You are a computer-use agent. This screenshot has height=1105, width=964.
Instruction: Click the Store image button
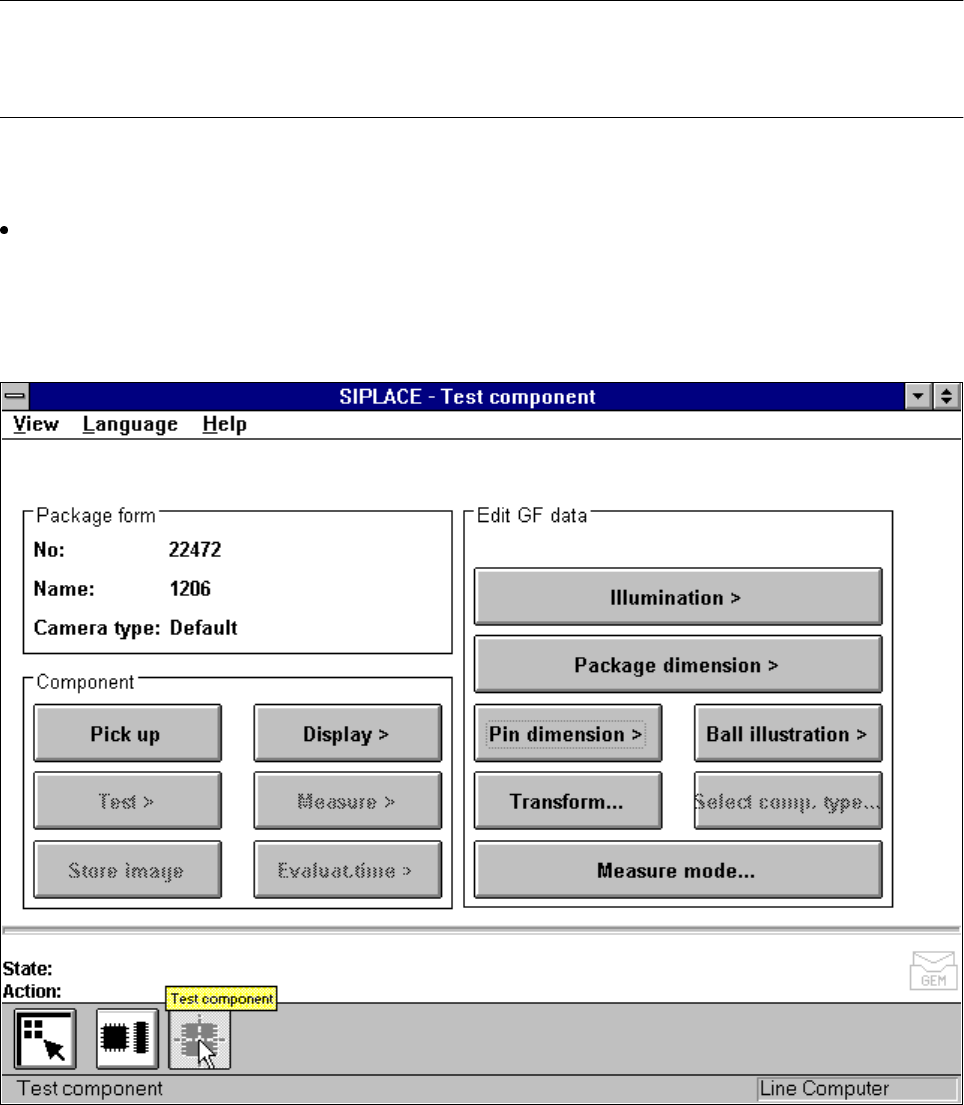click(x=128, y=870)
